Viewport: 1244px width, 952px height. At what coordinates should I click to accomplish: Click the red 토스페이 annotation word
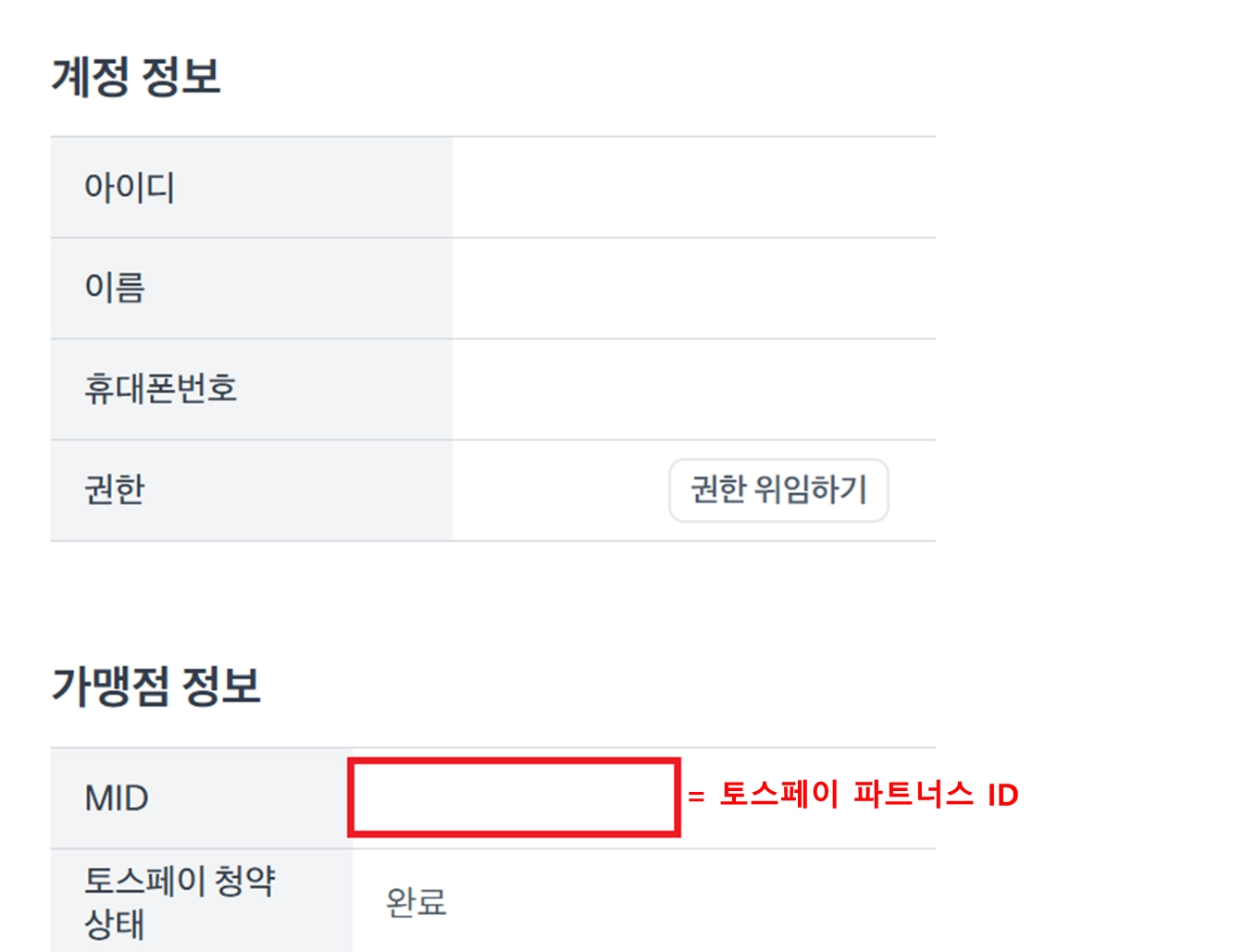point(779,794)
